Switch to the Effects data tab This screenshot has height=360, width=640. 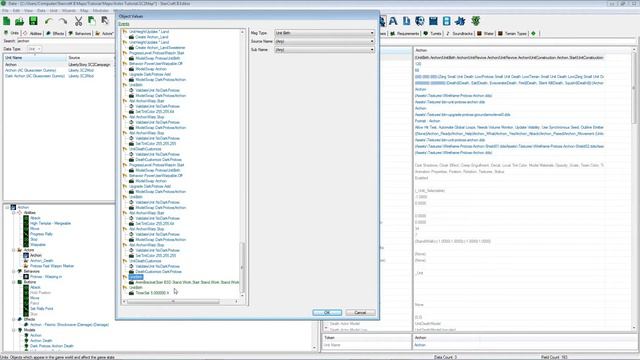coord(55,33)
